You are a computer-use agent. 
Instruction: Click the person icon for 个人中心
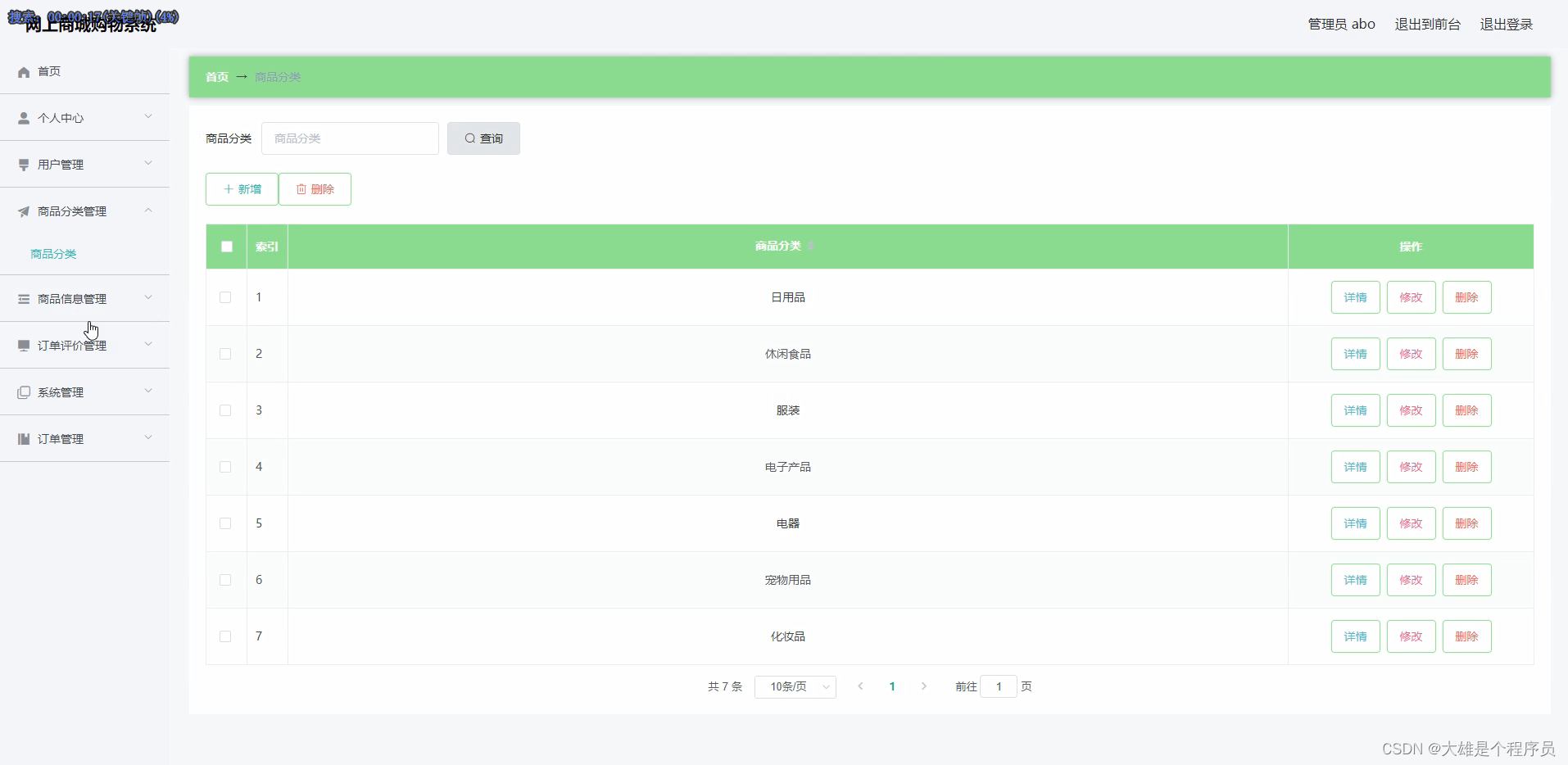coord(24,119)
